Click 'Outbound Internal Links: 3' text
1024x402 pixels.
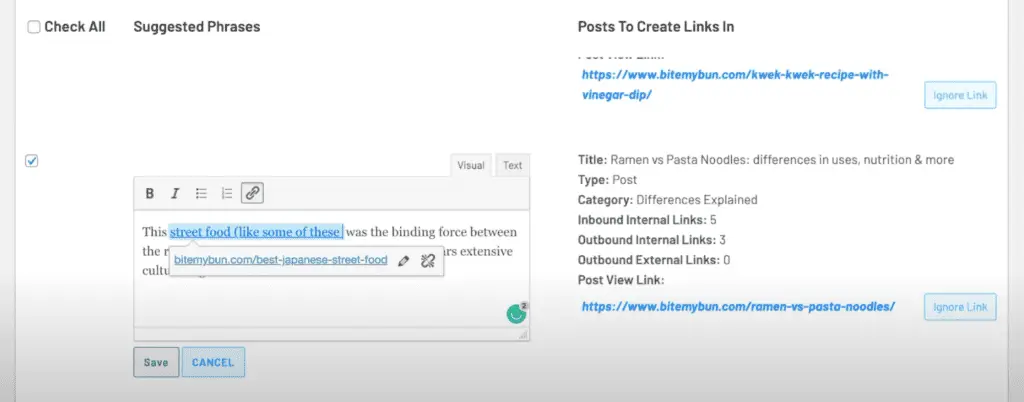652,240
